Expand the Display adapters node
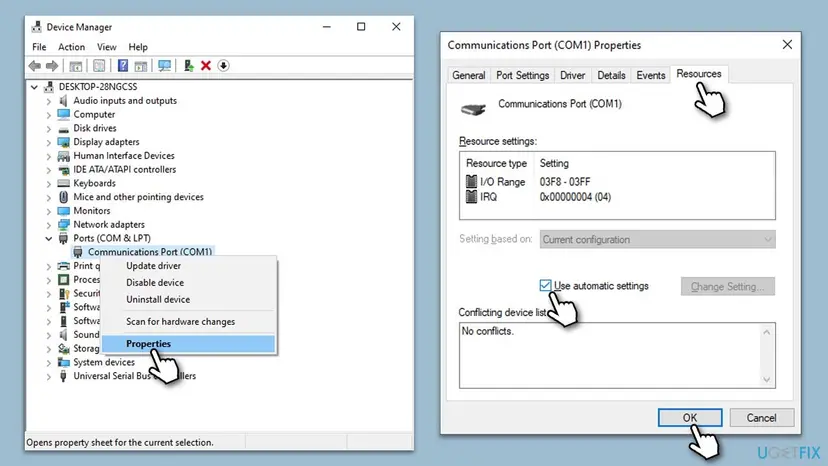 point(49,142)
